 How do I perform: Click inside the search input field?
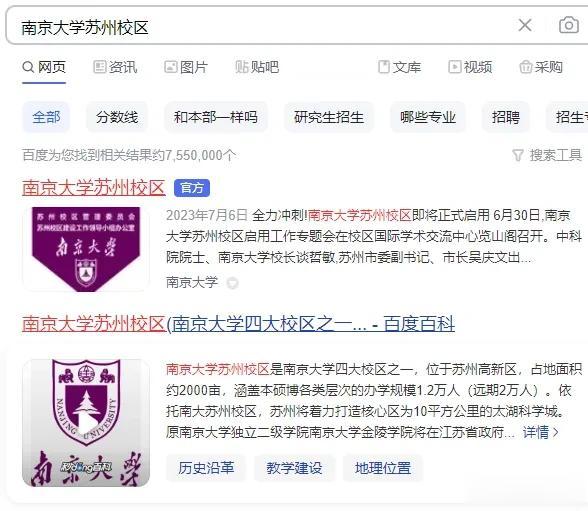coord(262,27)
